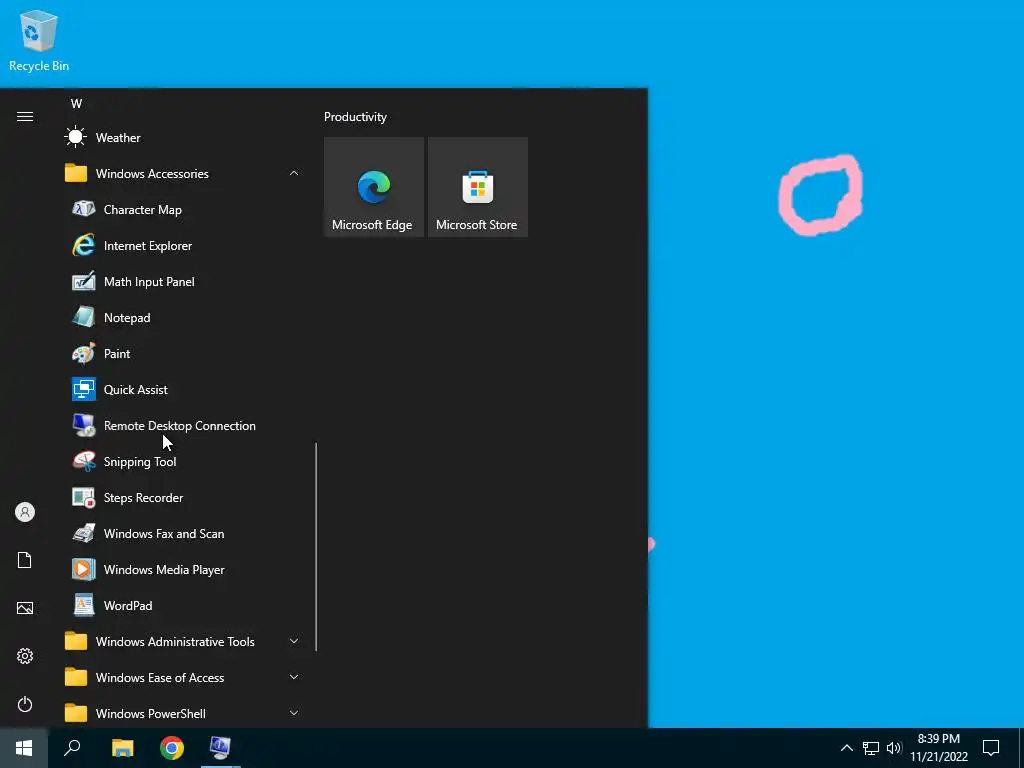Click the "Snipping Tool" label
This screenshot has width=1024, height=768.
(140, 462)
